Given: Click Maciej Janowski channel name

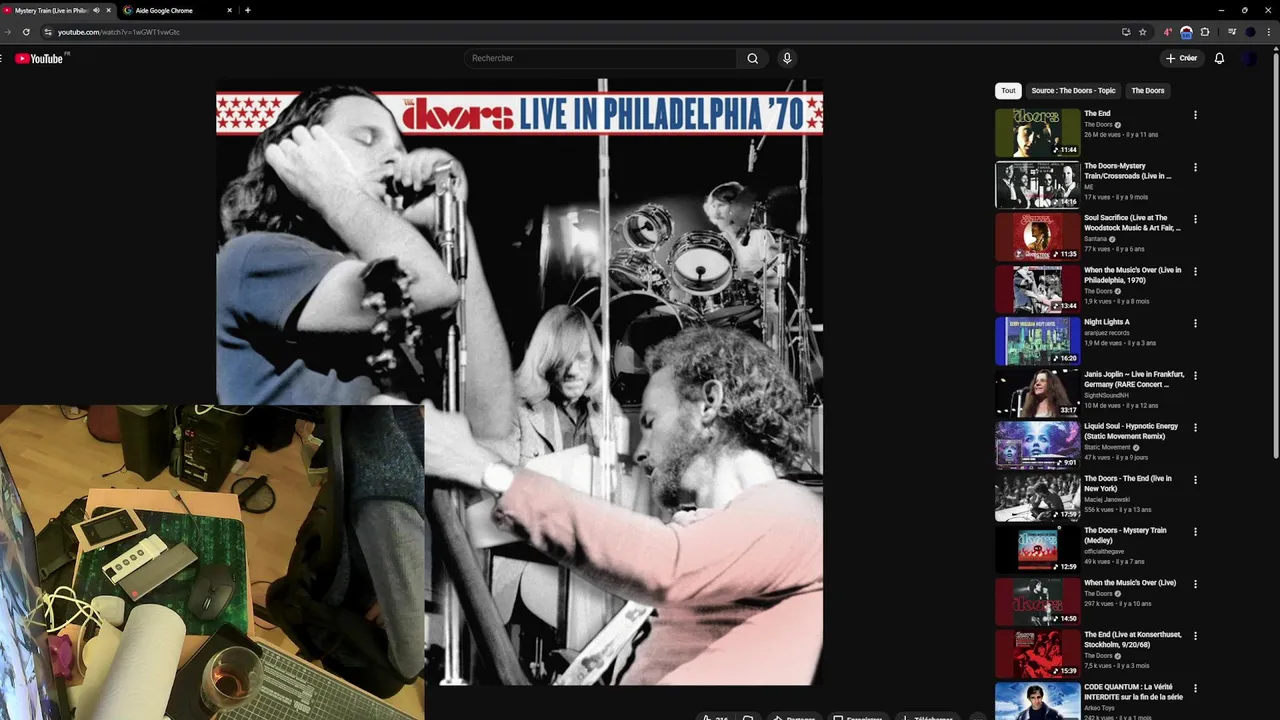Looking at the screenshot, I should click(1107, 499).
